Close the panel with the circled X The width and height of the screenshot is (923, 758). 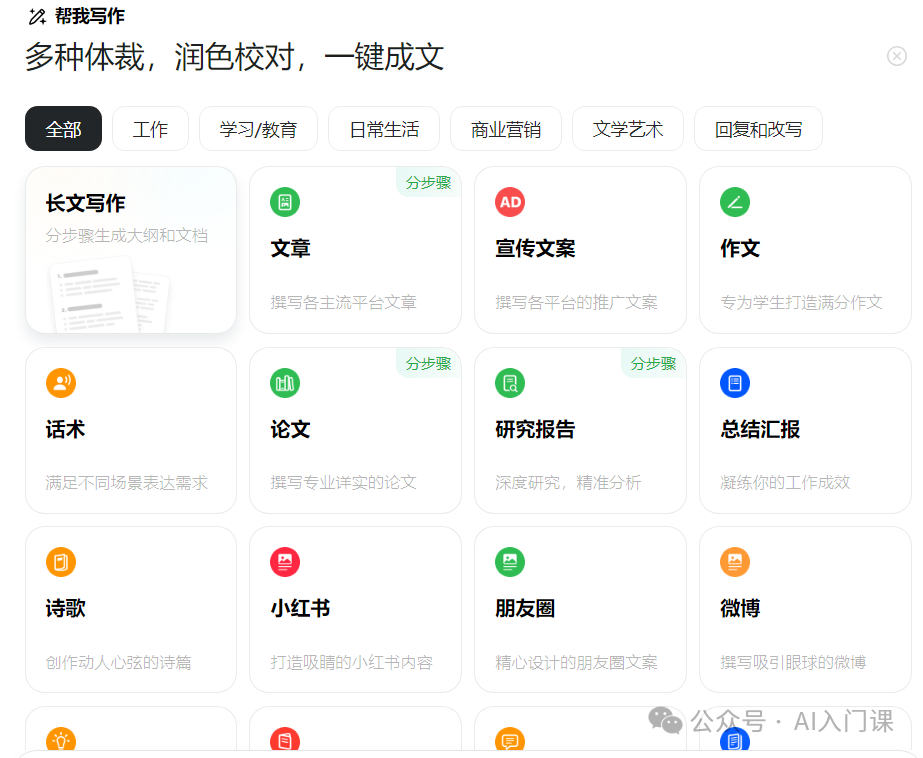coord(897,56)
